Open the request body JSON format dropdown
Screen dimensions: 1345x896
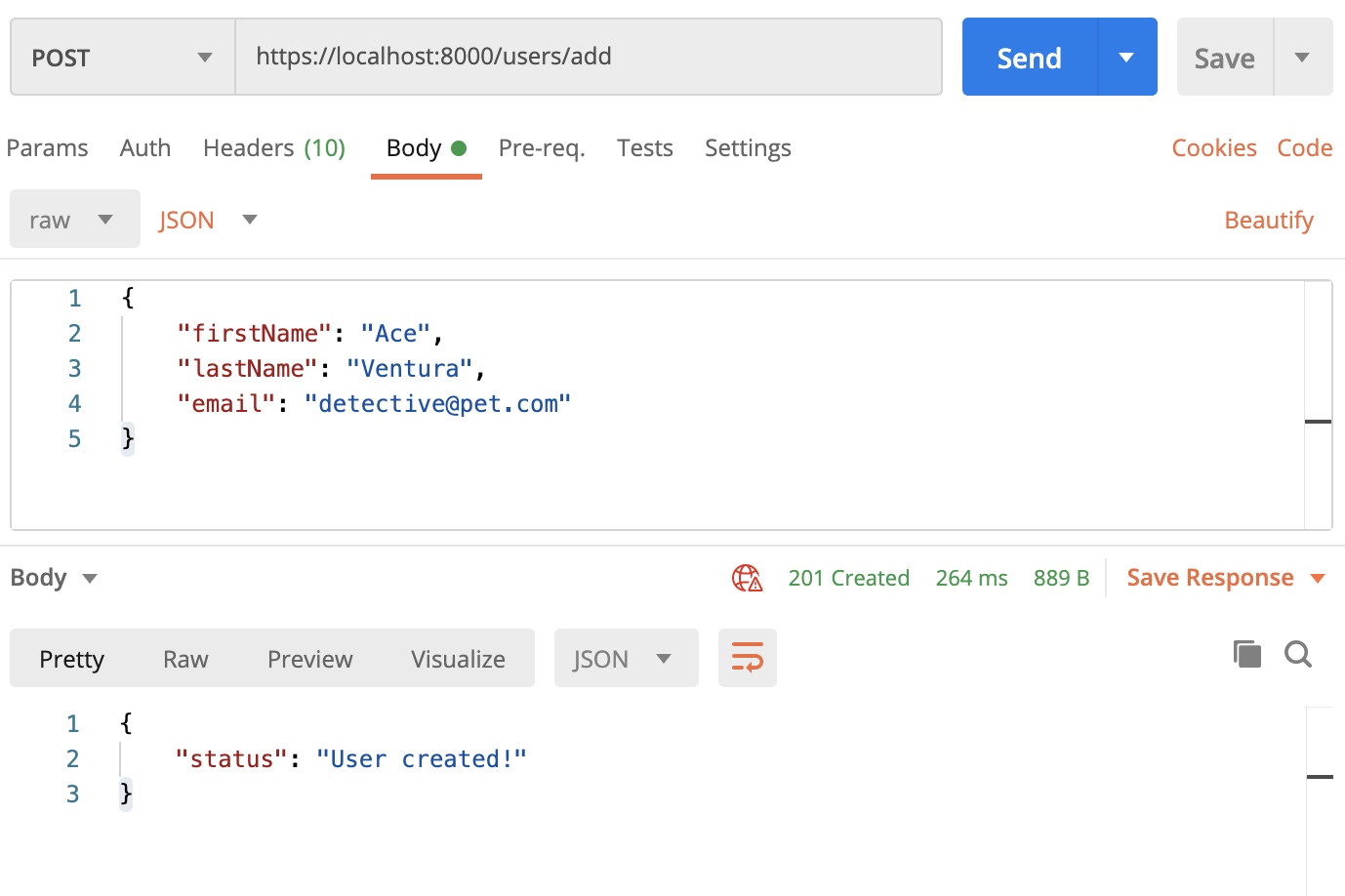pyautogui.click(x=209, y=220)
